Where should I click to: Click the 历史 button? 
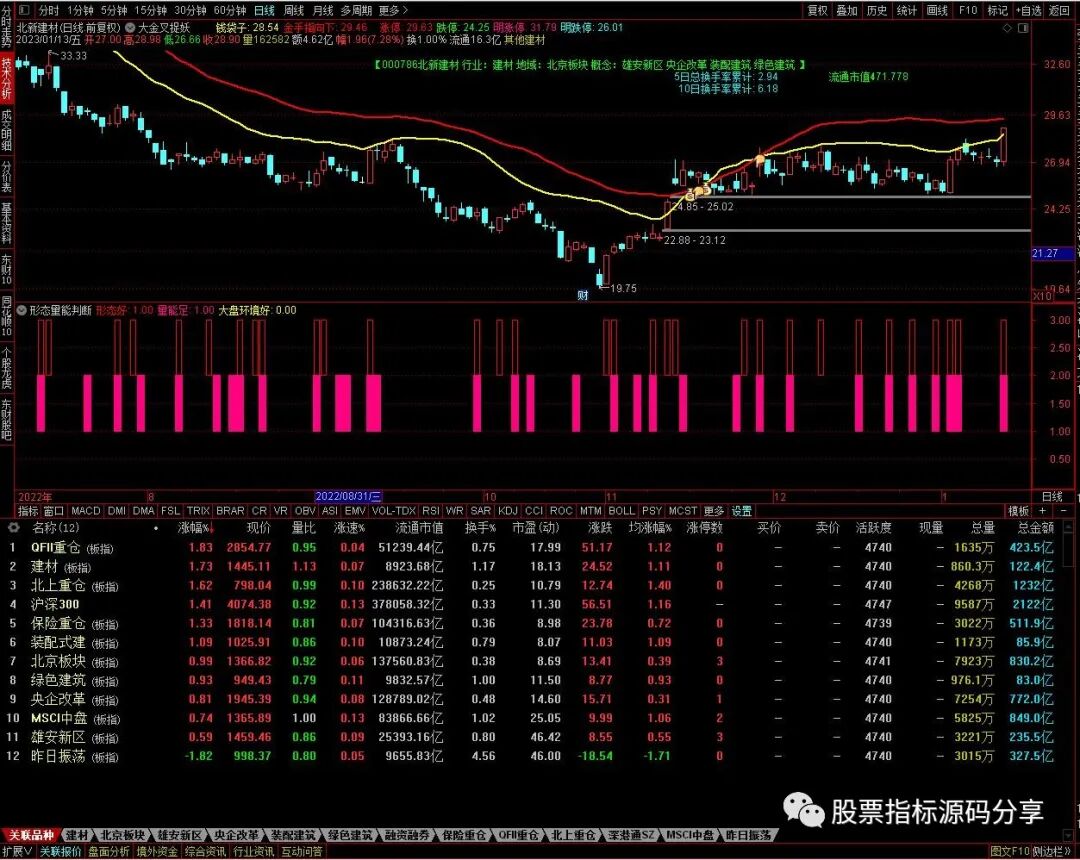click(877, 10)
